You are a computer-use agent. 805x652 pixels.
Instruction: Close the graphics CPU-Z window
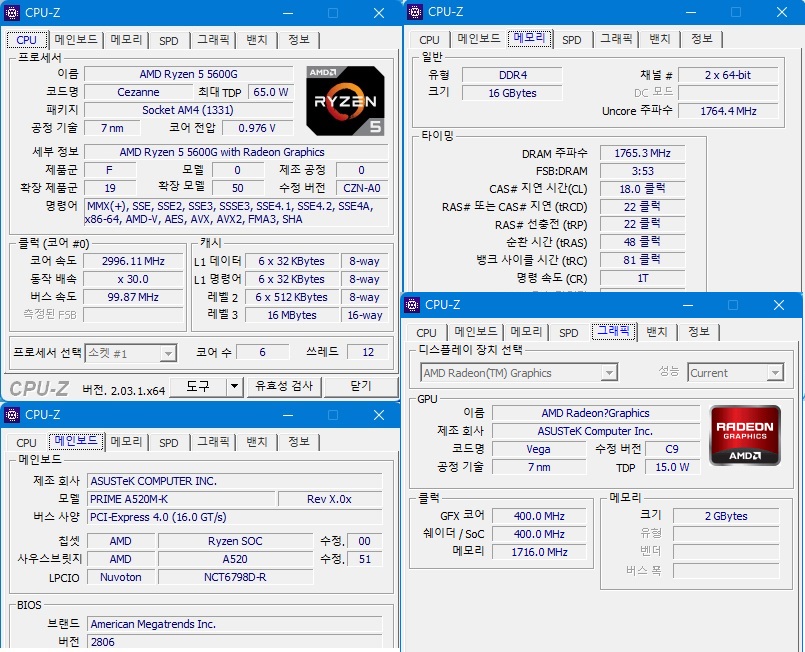coord(779,305)
